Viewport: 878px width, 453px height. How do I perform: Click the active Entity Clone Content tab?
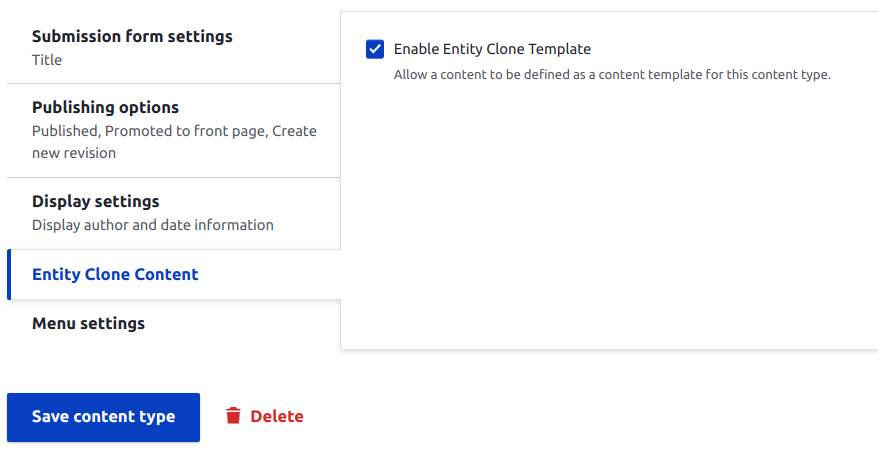115,275
